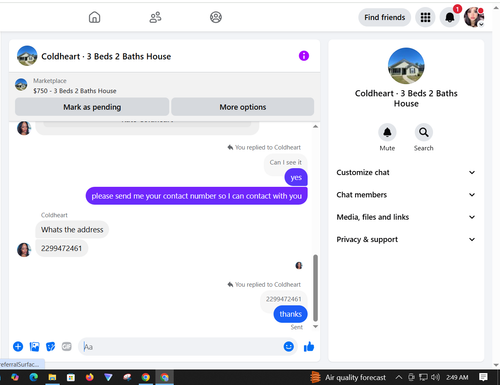Open the Friends icon in top bar
Screen dimensions: 500x385
pos(155,17)
